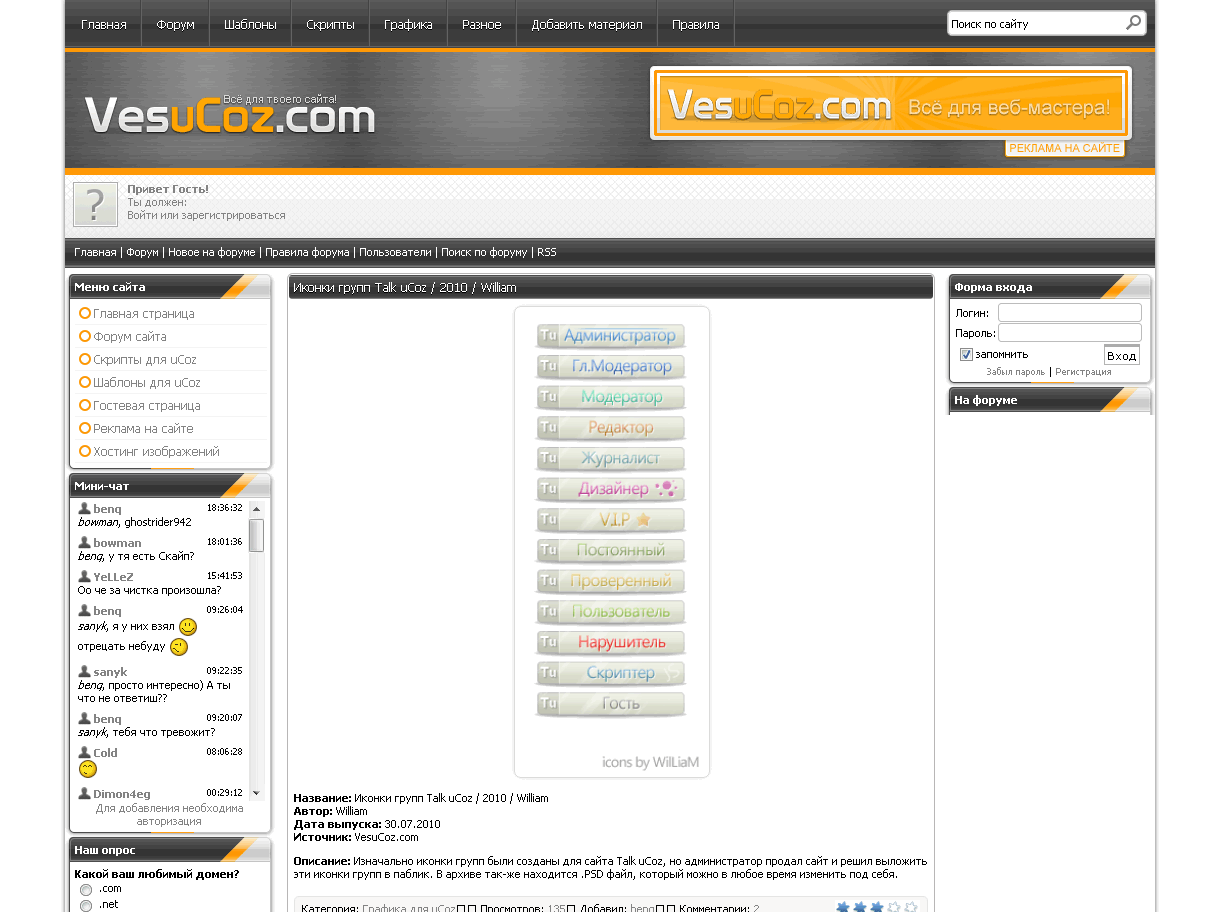
Task: Open 'Форум сайта' in site menu
Action: [130, 337]
